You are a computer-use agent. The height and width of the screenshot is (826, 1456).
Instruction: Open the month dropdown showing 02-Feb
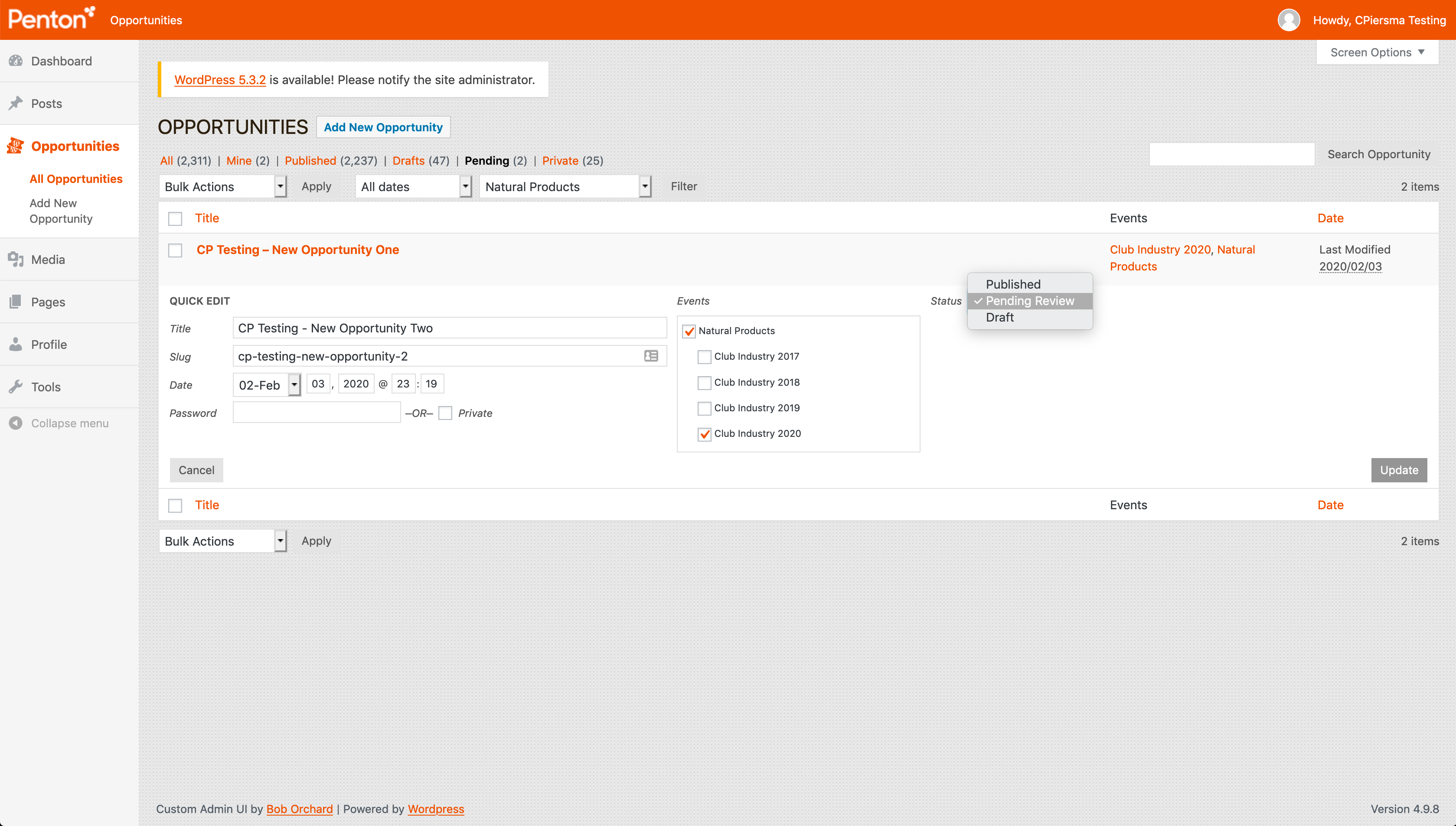[x=267, y=385]
